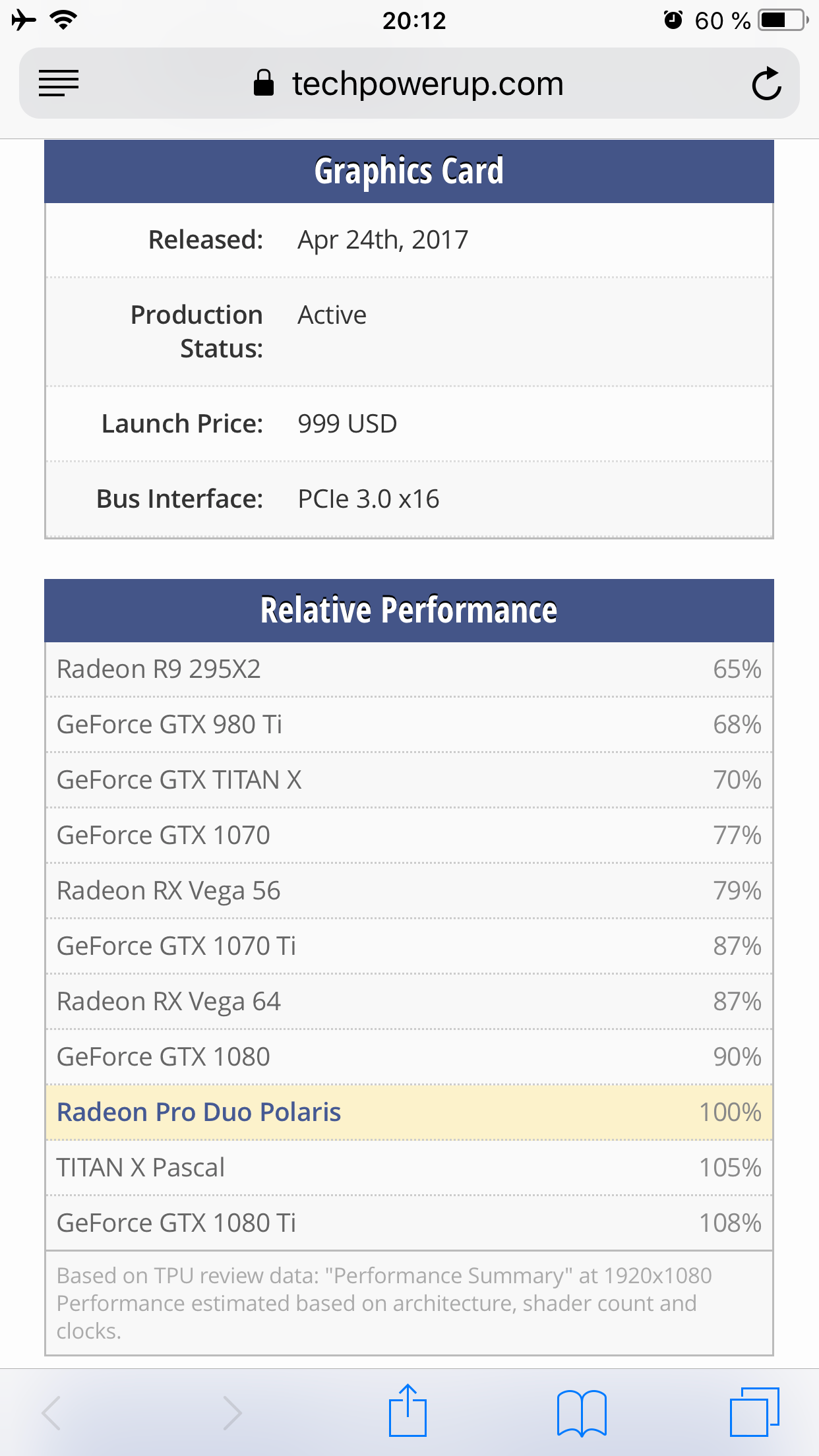Screen dimensions: 819x1456
Task: Show open tabs overview
Action: click(x=754, y=1412)
